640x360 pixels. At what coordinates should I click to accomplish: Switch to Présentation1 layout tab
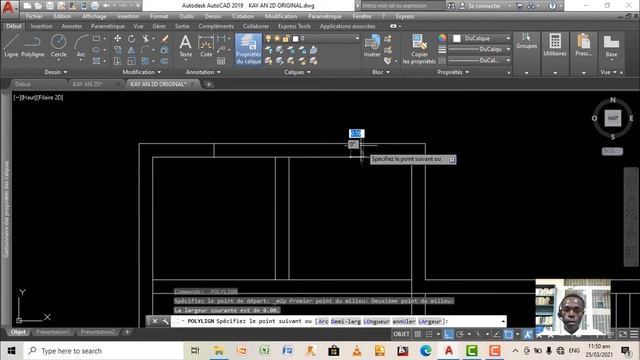53,332
